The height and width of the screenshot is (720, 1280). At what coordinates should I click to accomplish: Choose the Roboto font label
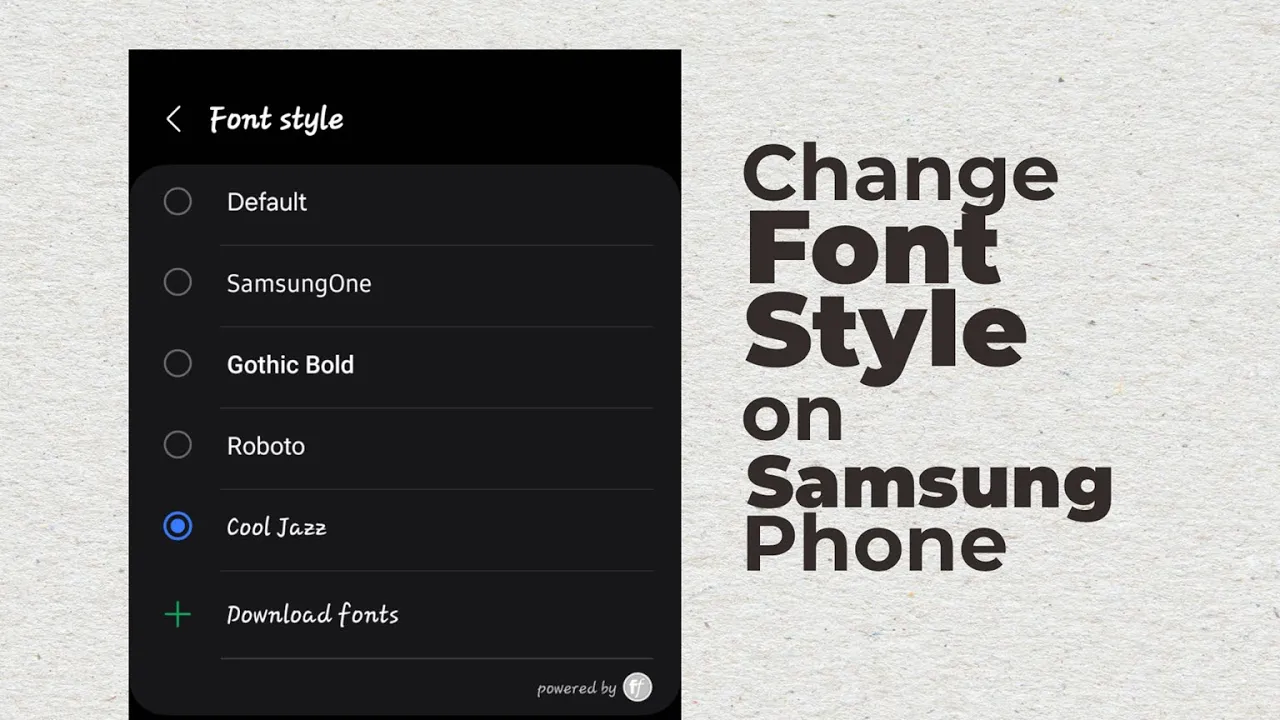[266, 446]
